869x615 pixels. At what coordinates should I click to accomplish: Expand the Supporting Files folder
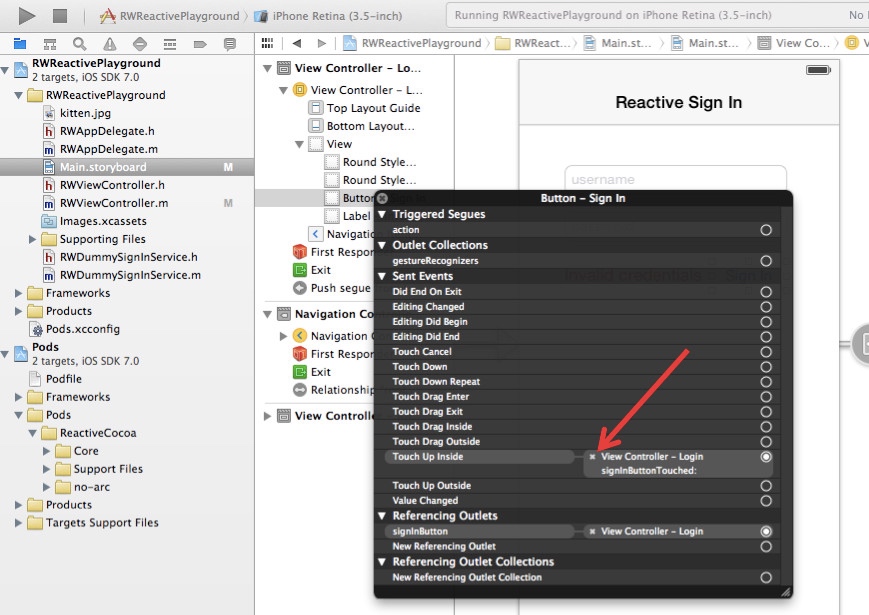tap(32, 239)
